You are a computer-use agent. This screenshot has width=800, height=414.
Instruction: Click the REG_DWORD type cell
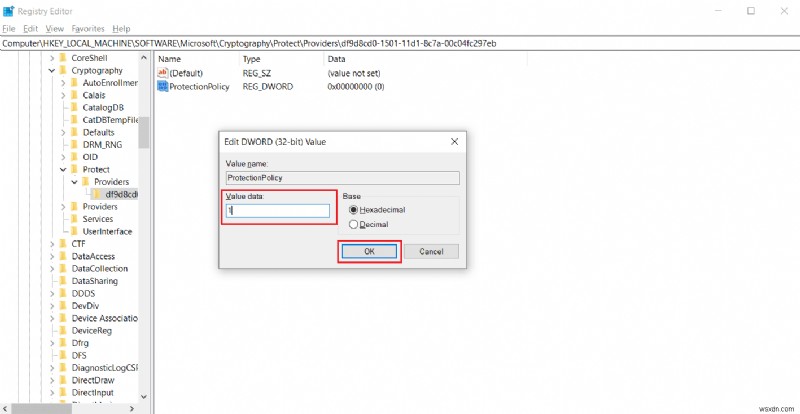pyautogui.click(x=268, y=87)
